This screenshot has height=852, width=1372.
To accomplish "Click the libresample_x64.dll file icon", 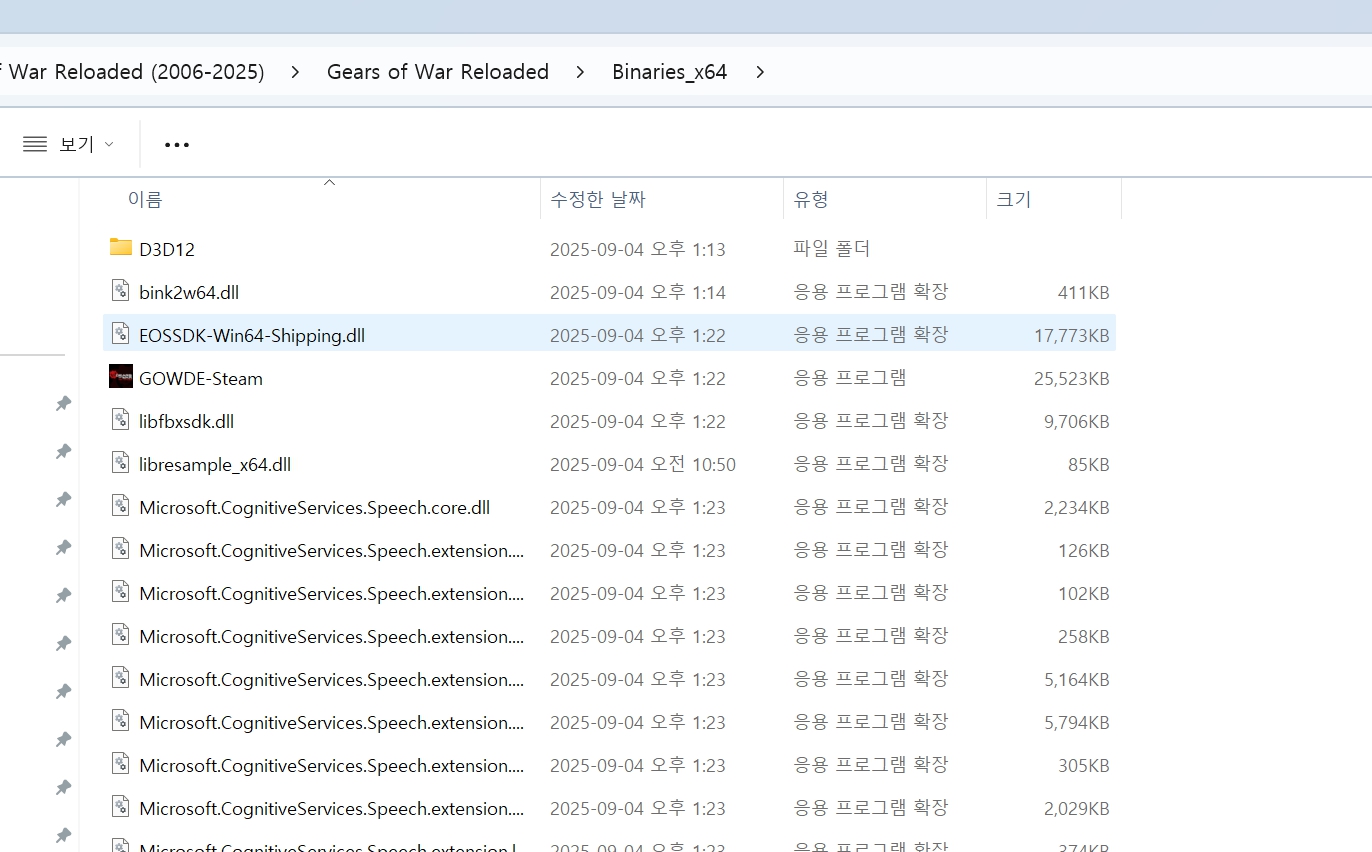I will 121,463.
